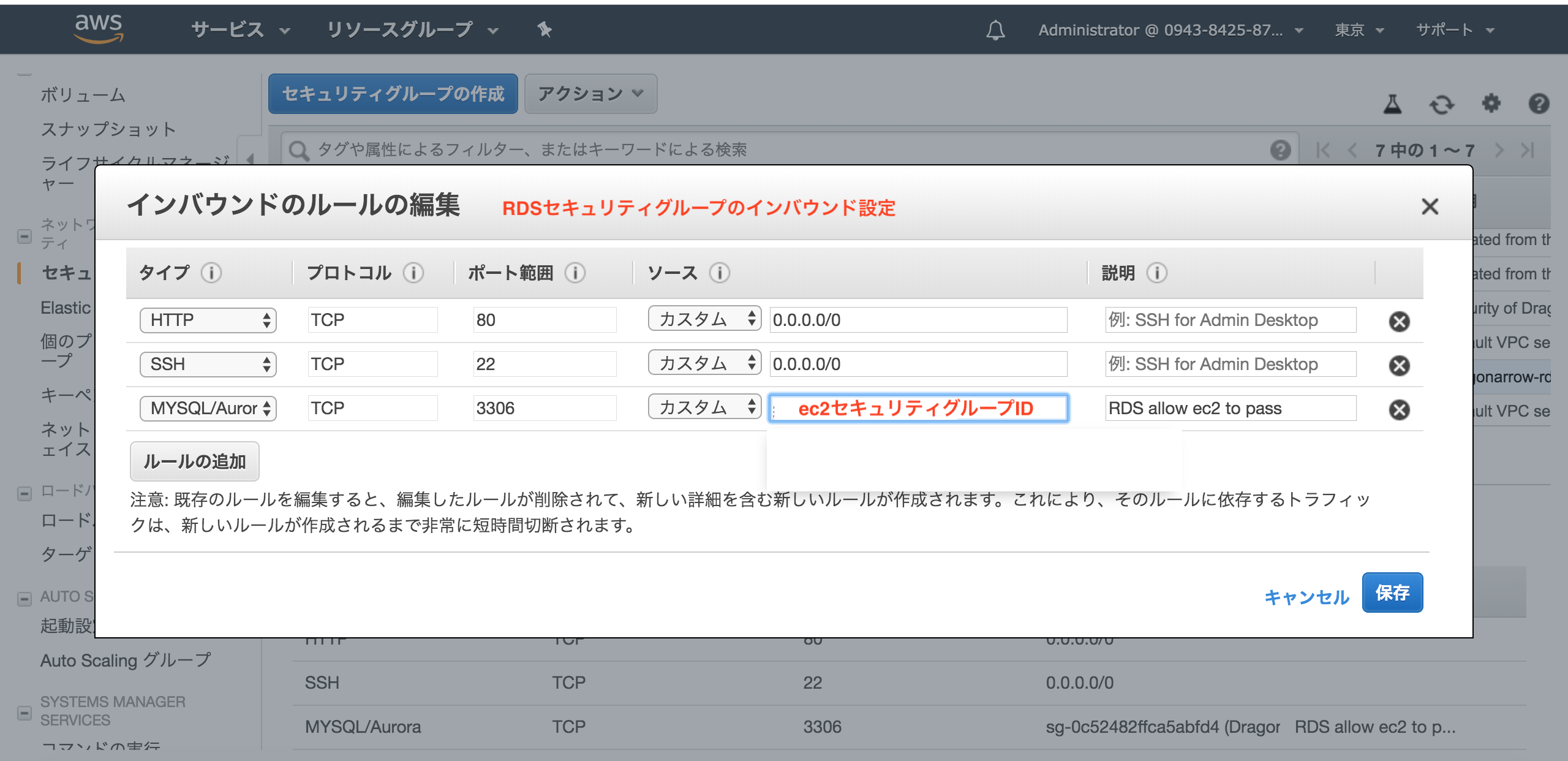Click the info icon next to ソース
1568x761 pixels.
click(720, 273)
